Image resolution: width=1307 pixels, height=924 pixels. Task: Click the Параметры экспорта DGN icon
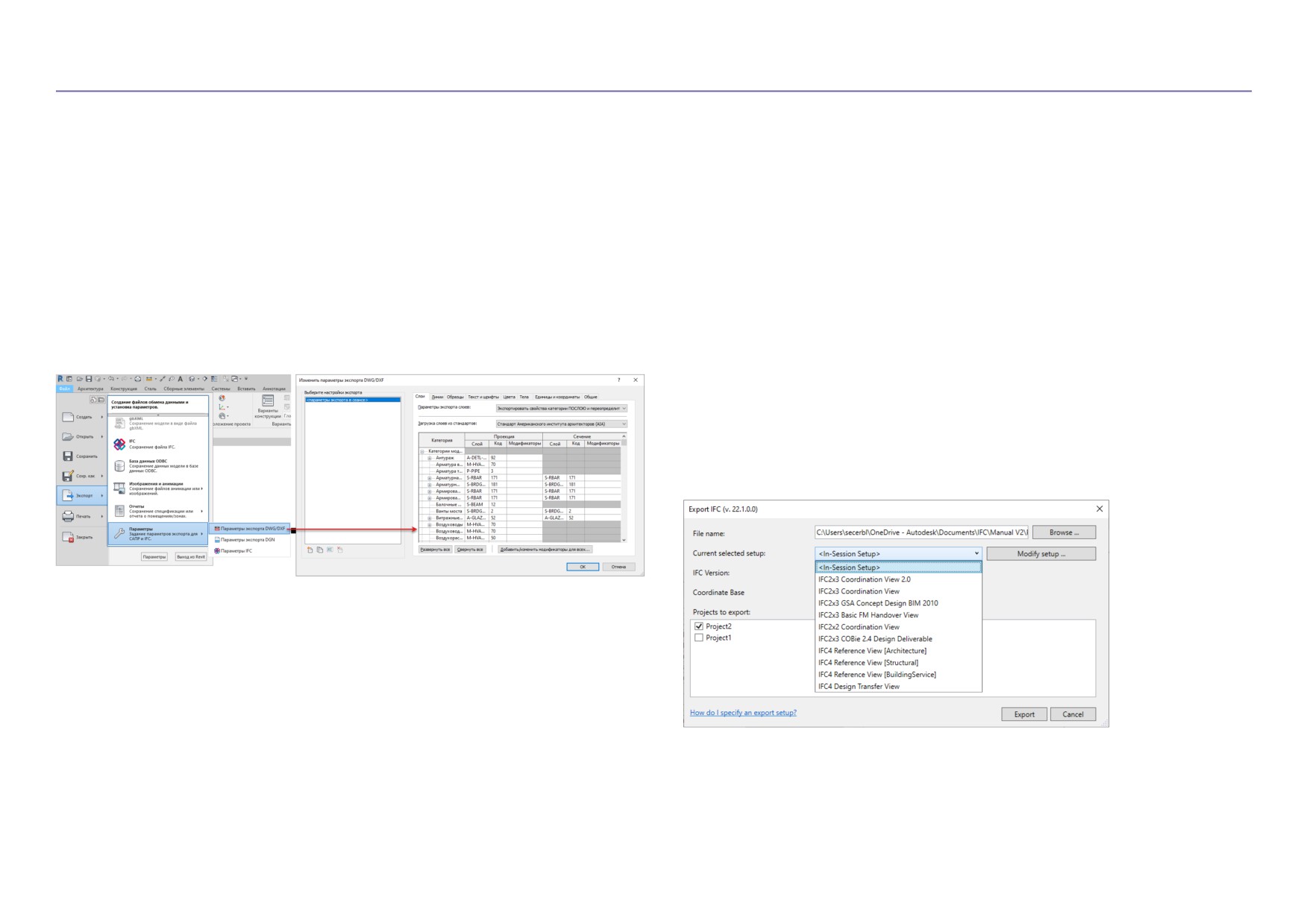coord(217,540)
